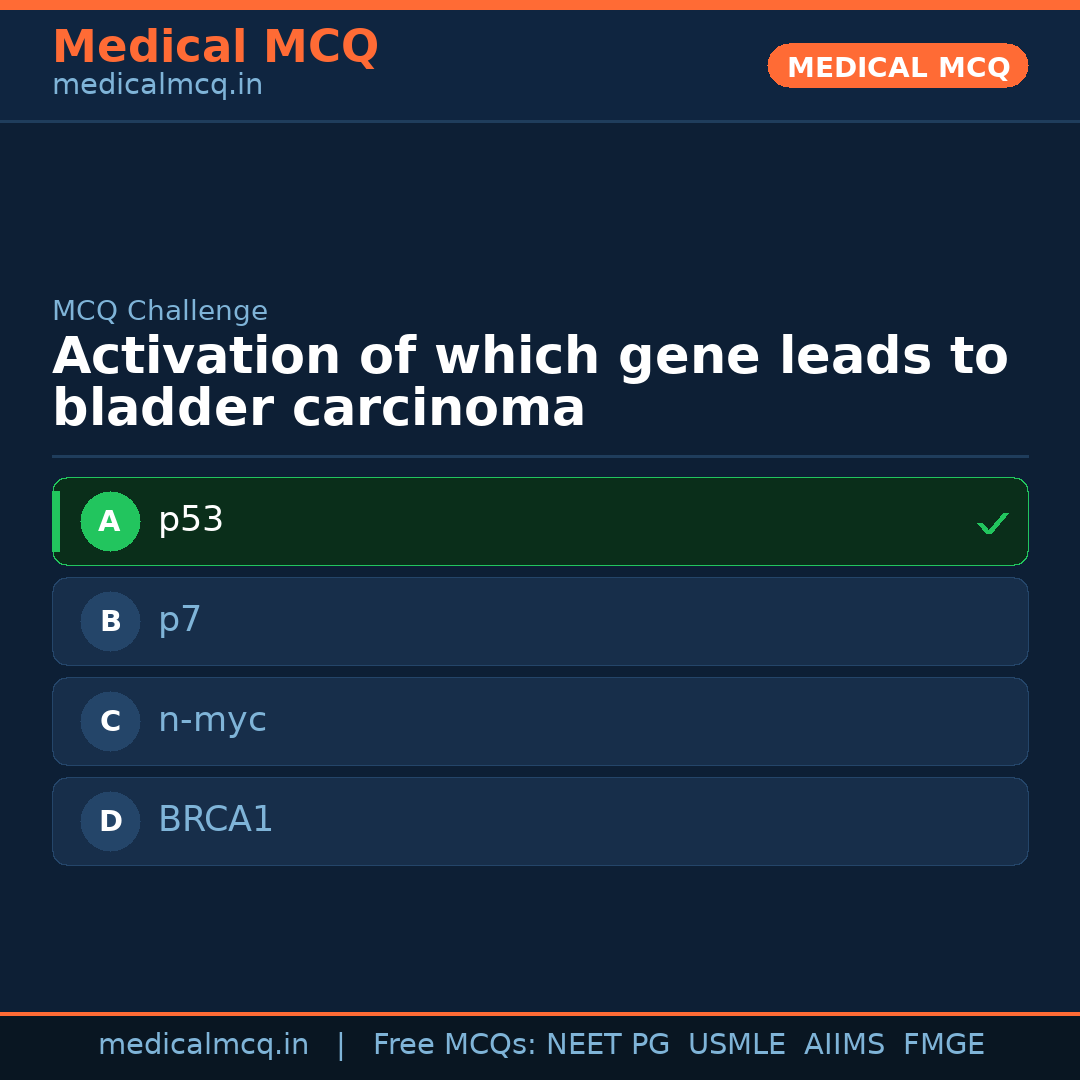The image size is (1080, 1080).
Task: Click the green checkmark on p53
Action: tap(992, 523)
